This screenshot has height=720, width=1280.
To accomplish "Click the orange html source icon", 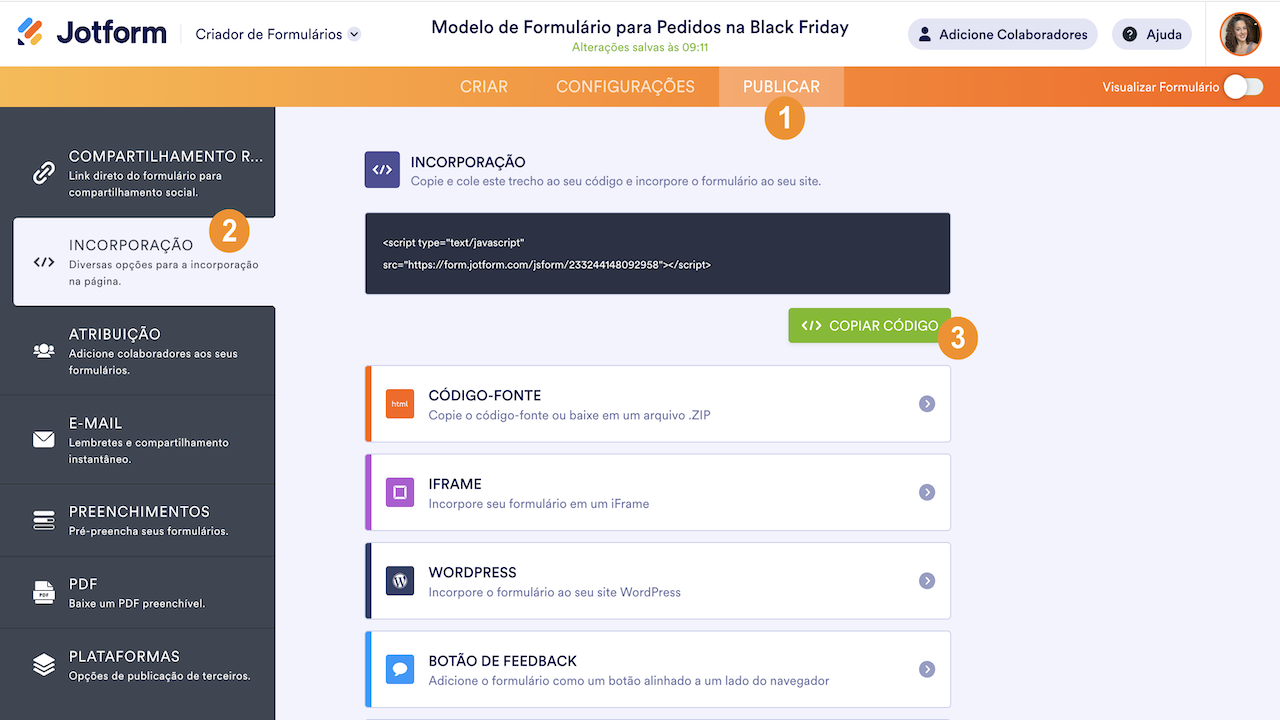I will pos(400,404).
